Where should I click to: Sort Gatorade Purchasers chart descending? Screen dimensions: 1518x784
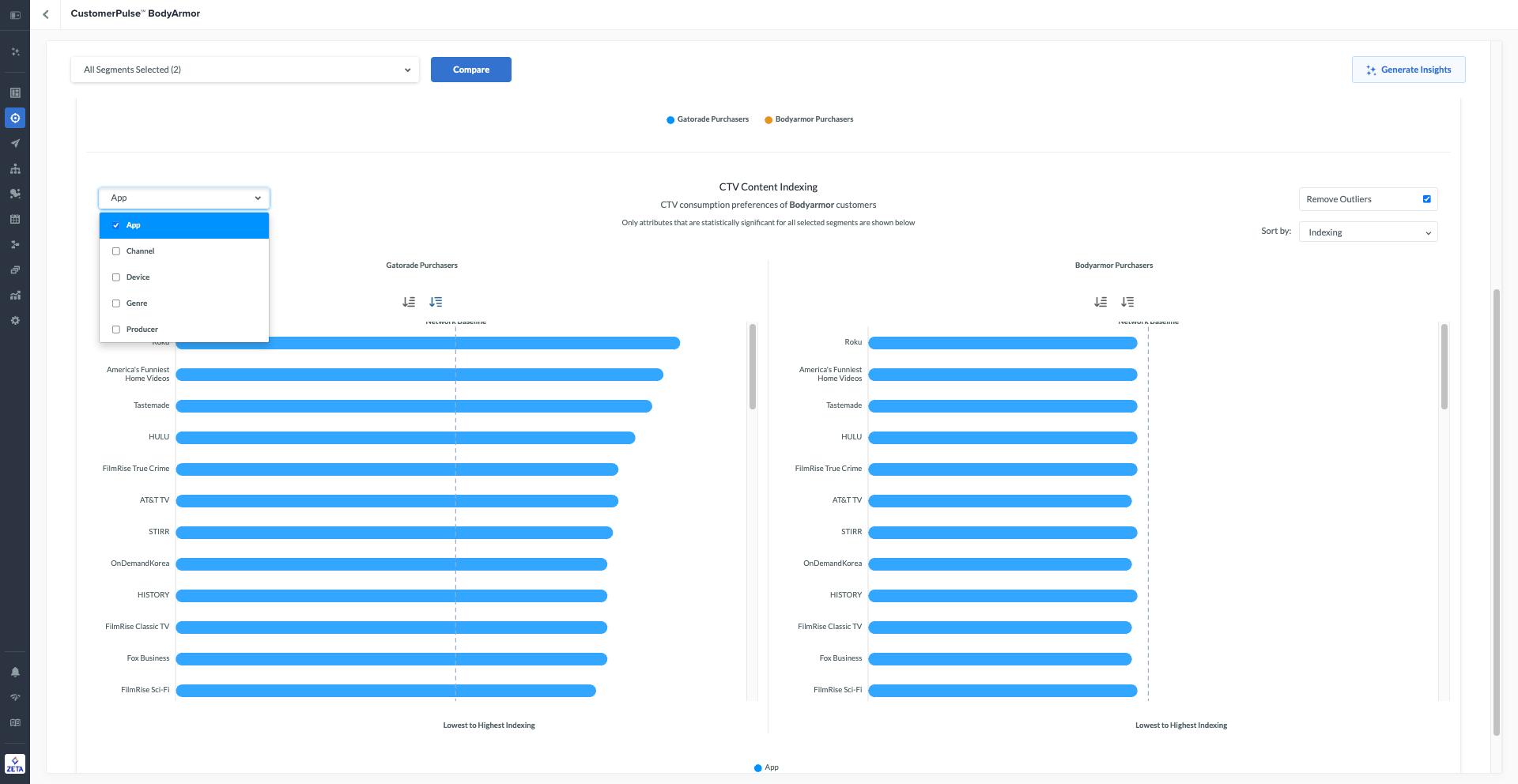click(x=436, y=302)
